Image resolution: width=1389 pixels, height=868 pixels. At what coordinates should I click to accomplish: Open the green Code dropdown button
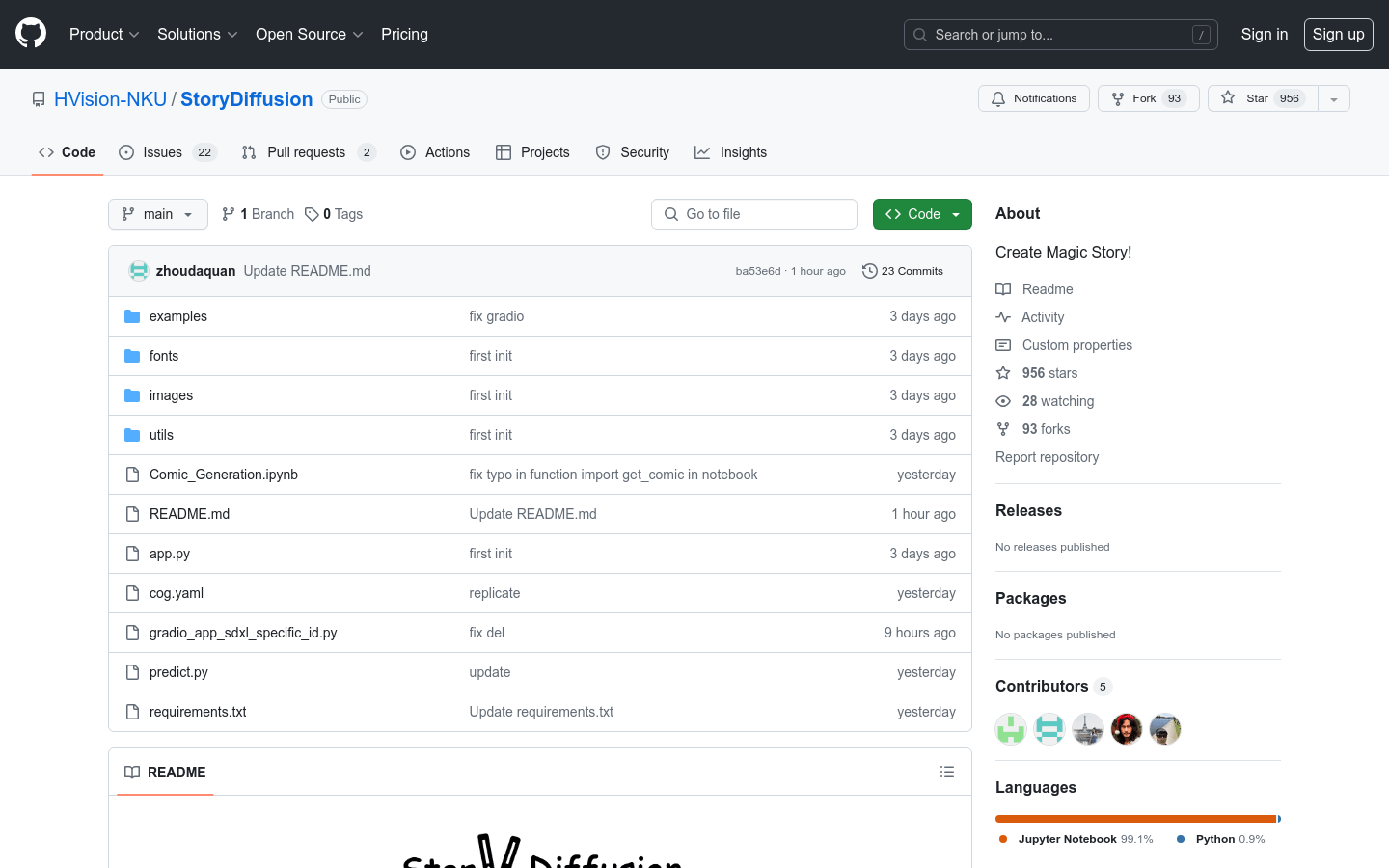point(922,214)
